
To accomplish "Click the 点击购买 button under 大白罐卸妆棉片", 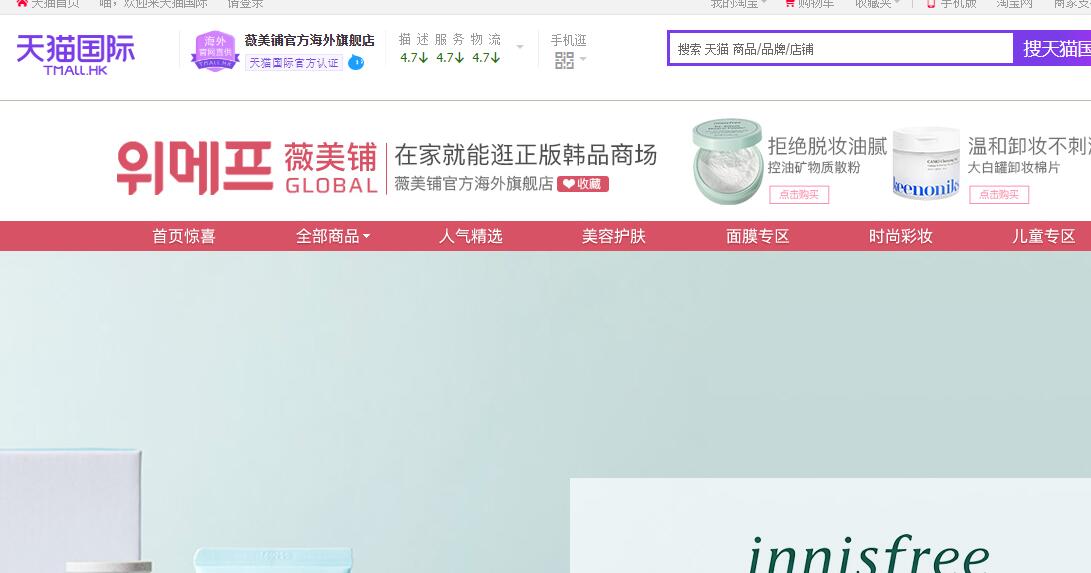I will (998, 195).
